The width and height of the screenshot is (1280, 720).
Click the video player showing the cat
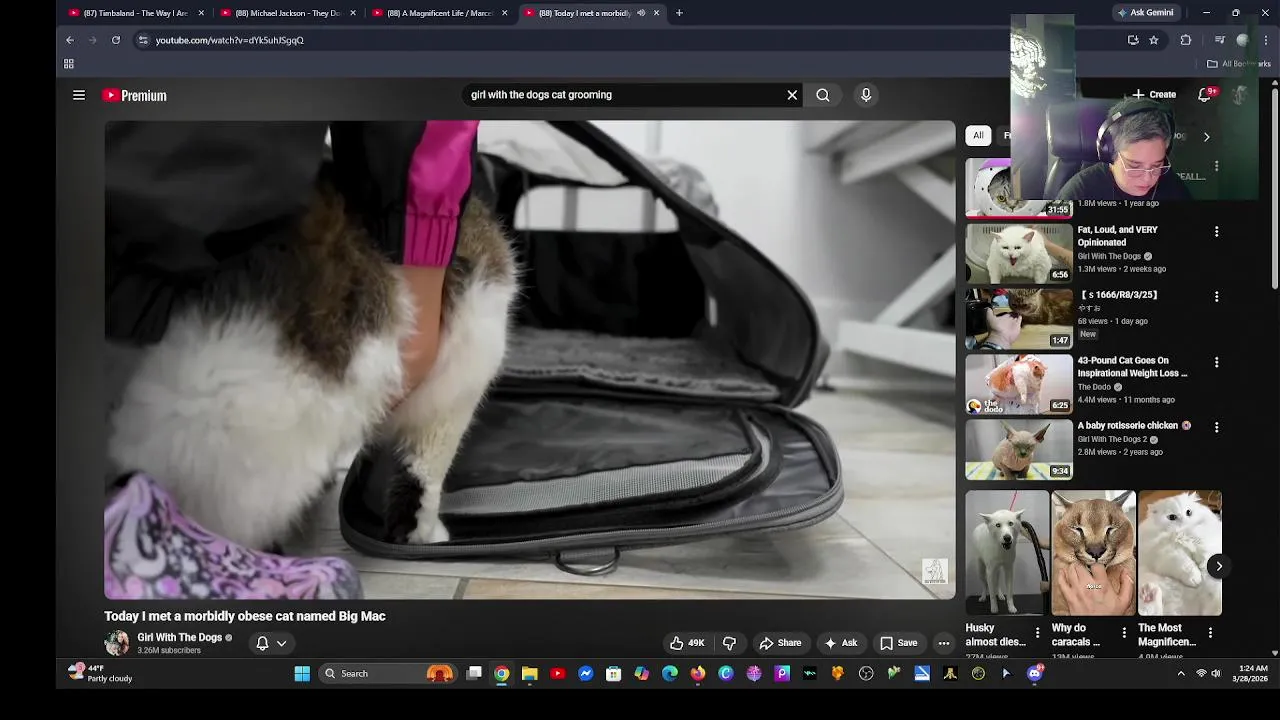[x=530, y=360]
